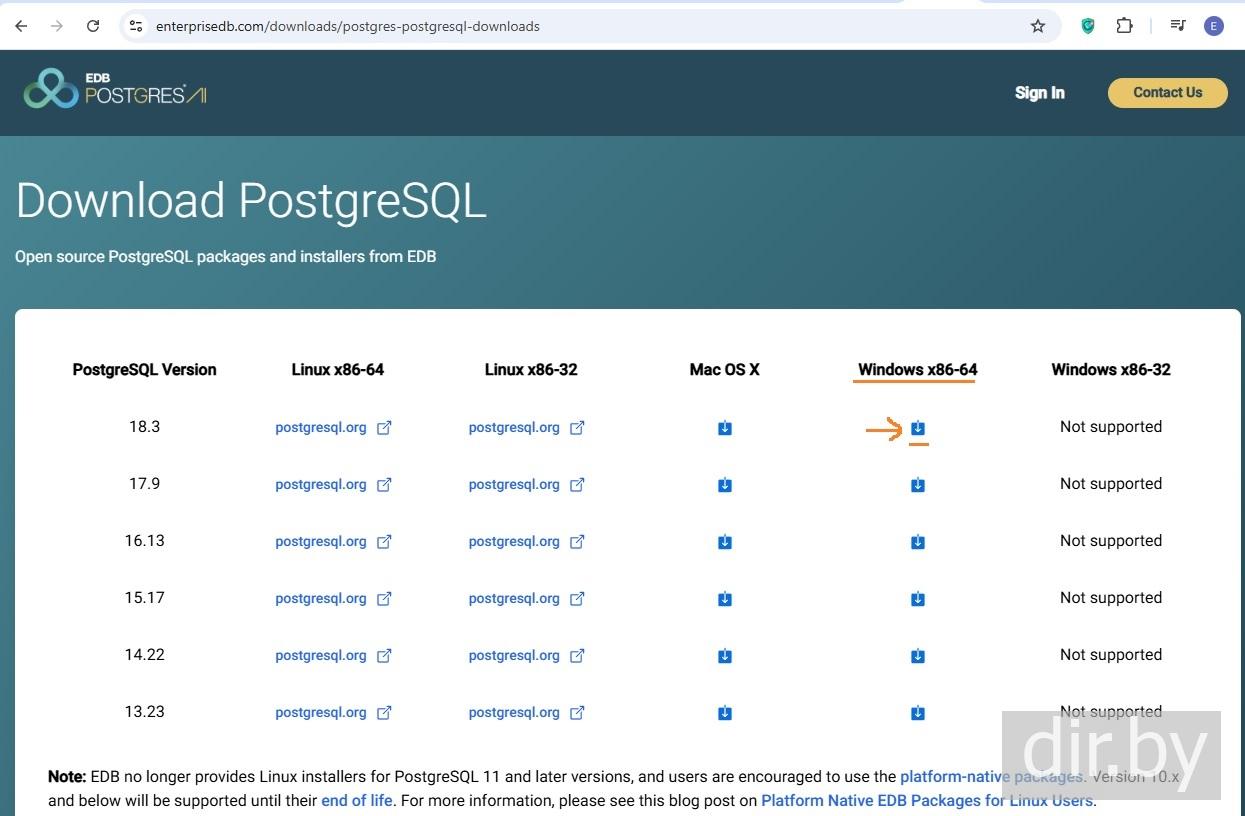Download PostgreSQL 13.23 for Windows x86-64

[918, 713]
